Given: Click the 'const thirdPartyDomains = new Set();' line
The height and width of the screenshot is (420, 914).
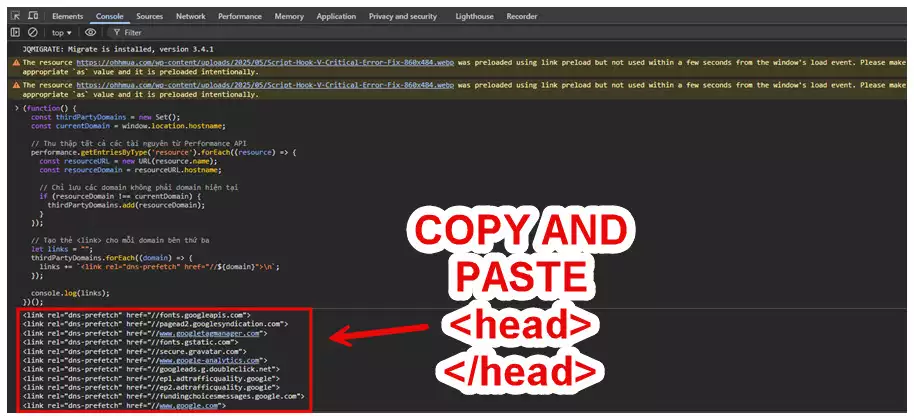Looking at the screenshot, I should 106,117.
